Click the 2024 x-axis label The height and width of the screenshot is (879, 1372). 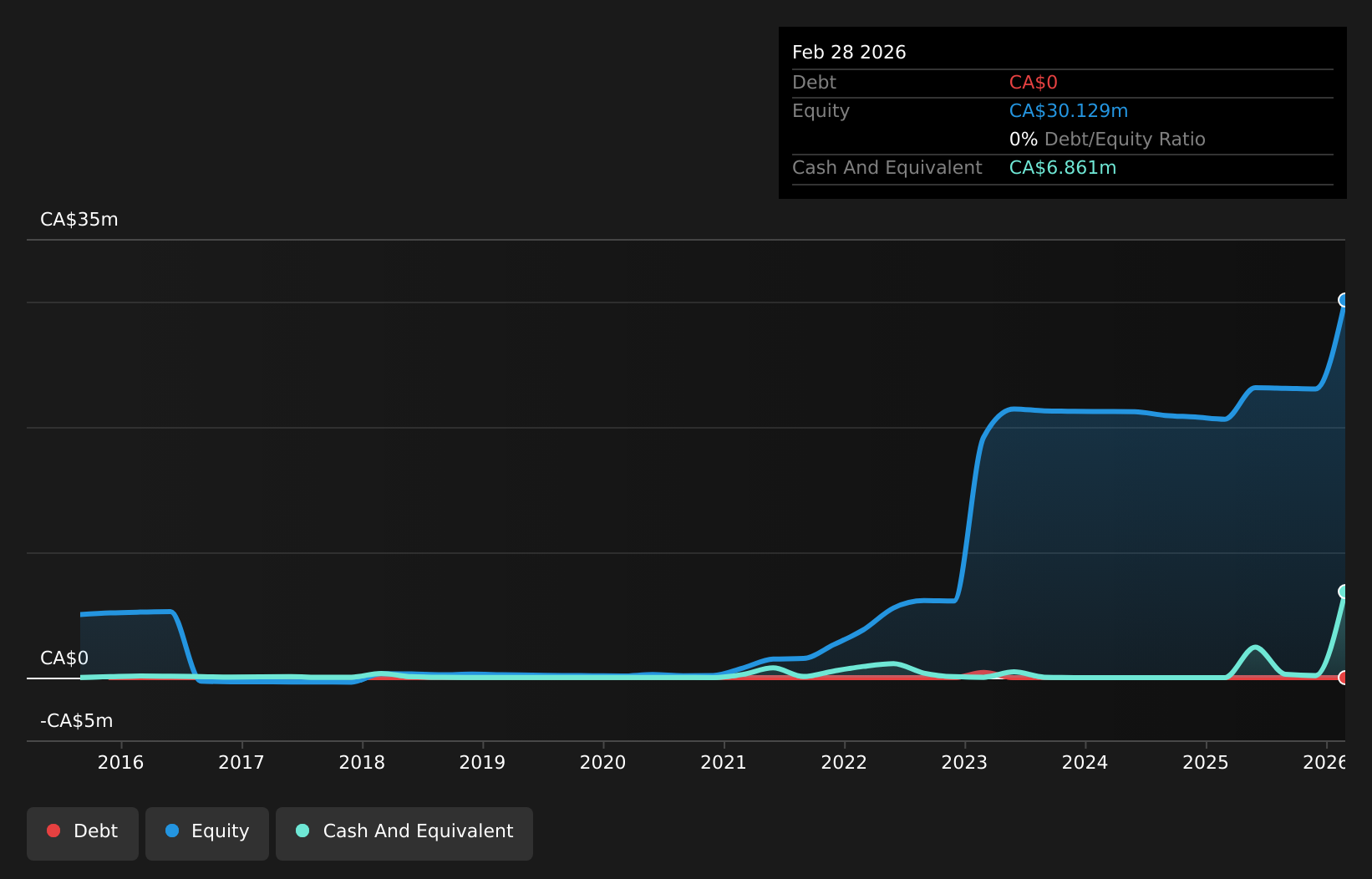(1085, 762)
